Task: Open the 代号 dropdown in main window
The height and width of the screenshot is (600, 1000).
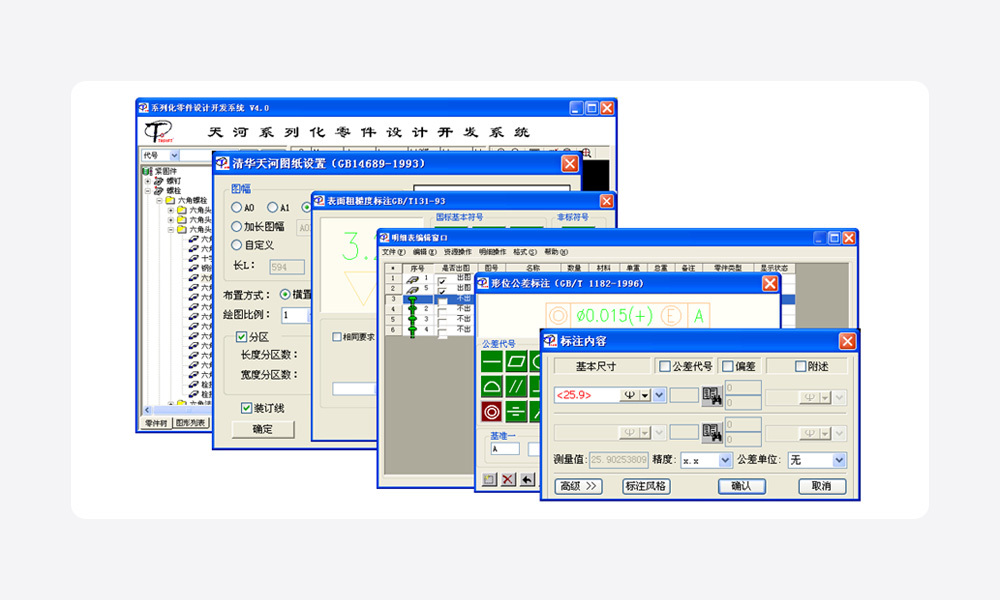Action: coord(174,155)
